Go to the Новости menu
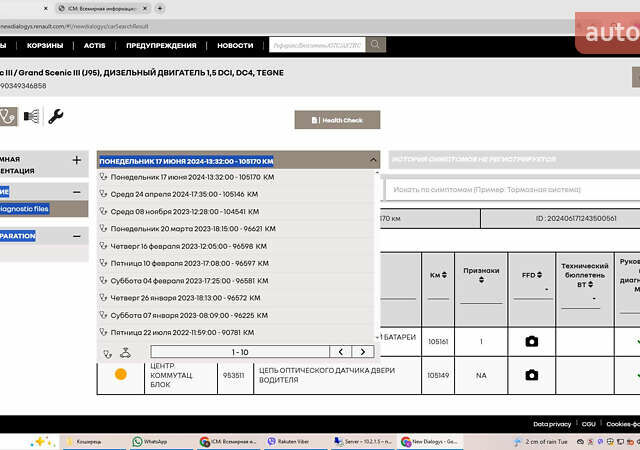This screenshot has width=640, height=450. (235, 45)
